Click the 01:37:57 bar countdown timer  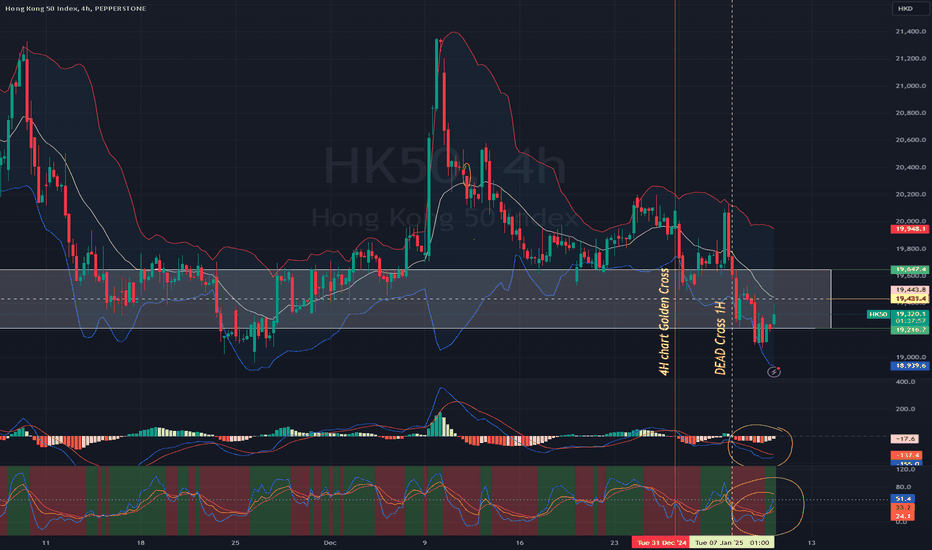coord(910,321)
